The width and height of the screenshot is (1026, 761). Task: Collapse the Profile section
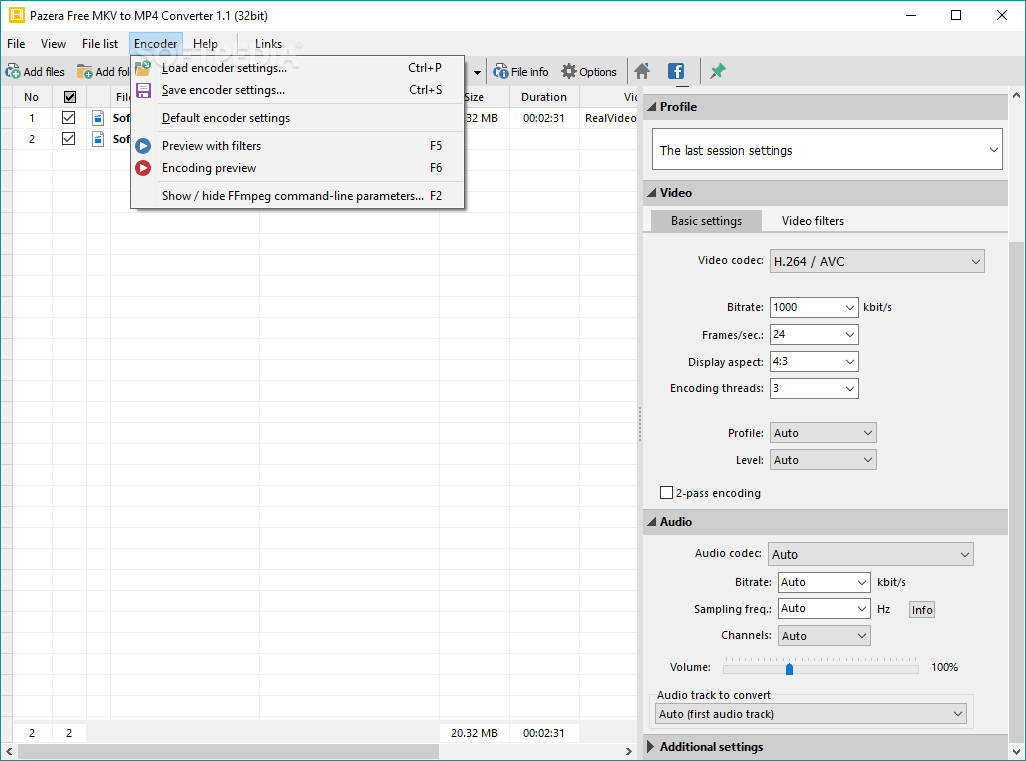tap(651, 106)
